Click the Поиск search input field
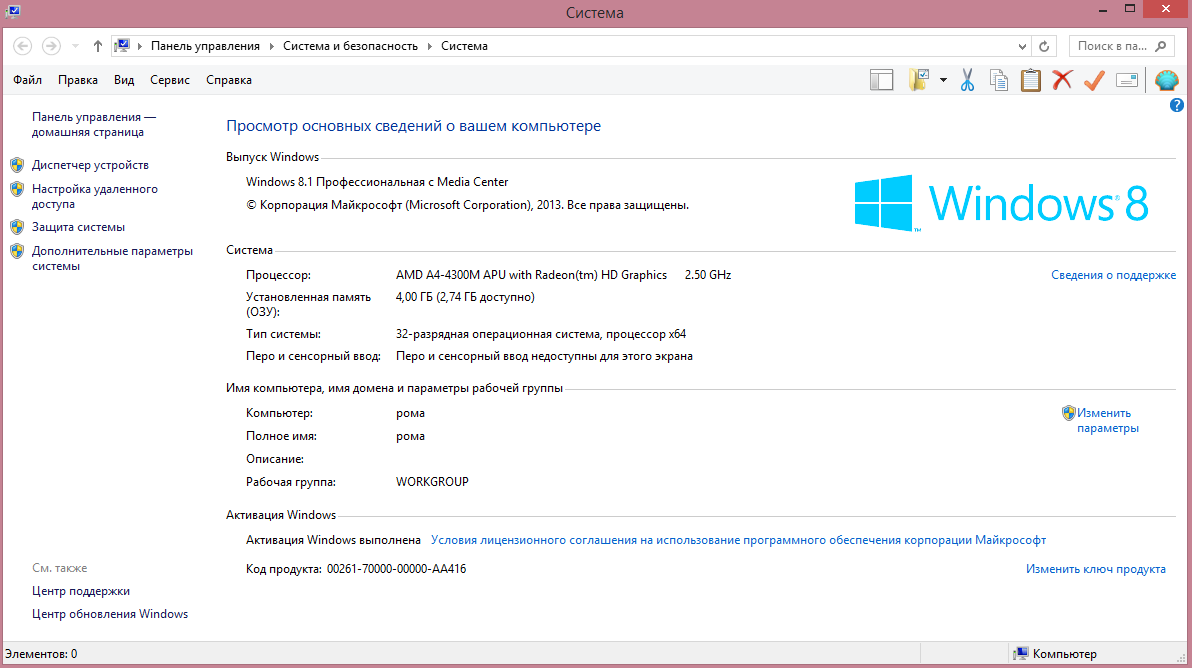This screenshot has width=1192, height=668. (x=1111, y=46)
